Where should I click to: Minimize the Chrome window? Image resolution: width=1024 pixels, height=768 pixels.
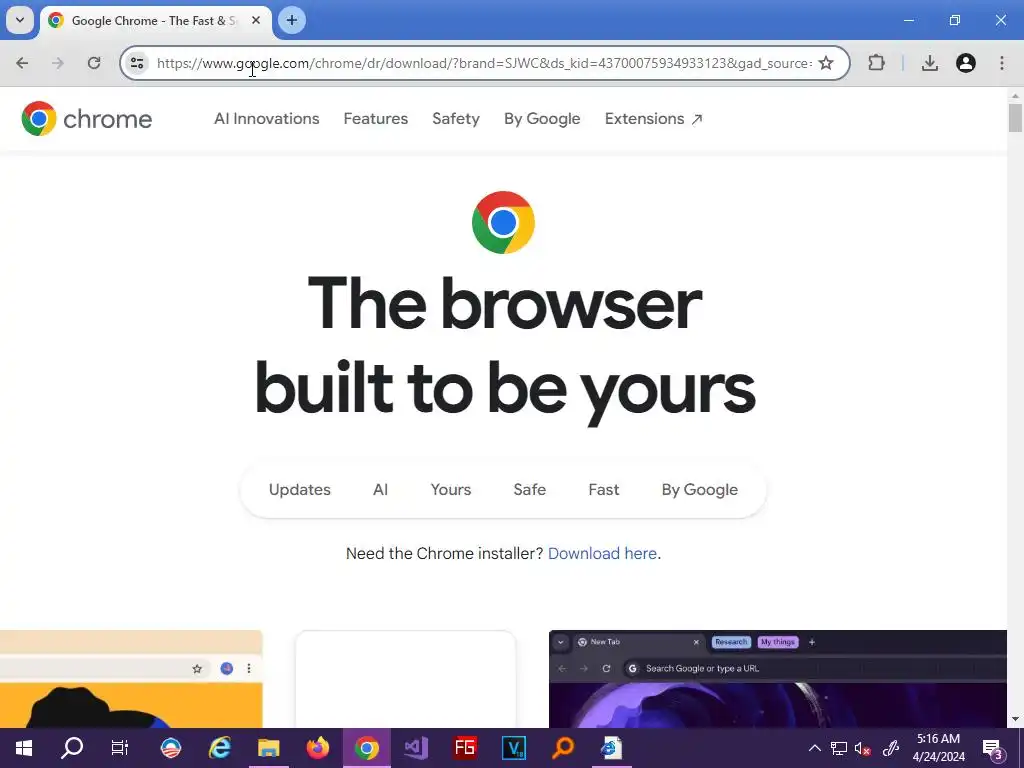pyautogui.click(x=908, y=20)
